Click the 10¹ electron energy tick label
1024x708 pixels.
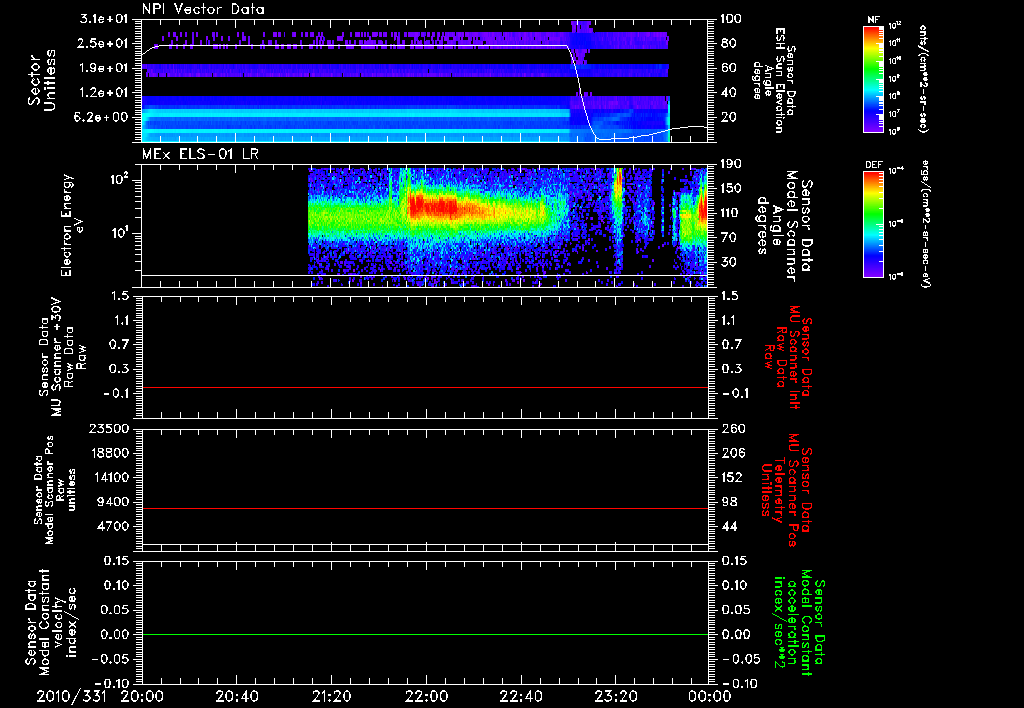click(118, 233)
